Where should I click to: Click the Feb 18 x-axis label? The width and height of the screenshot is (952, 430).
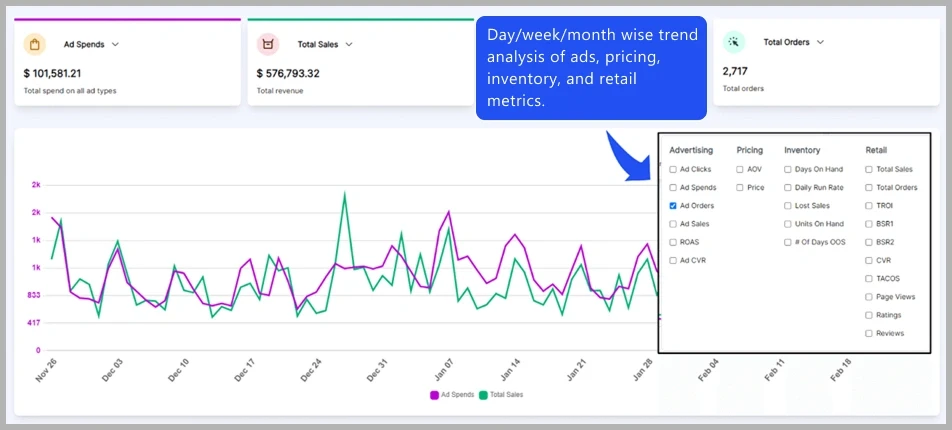pos(841,369)
